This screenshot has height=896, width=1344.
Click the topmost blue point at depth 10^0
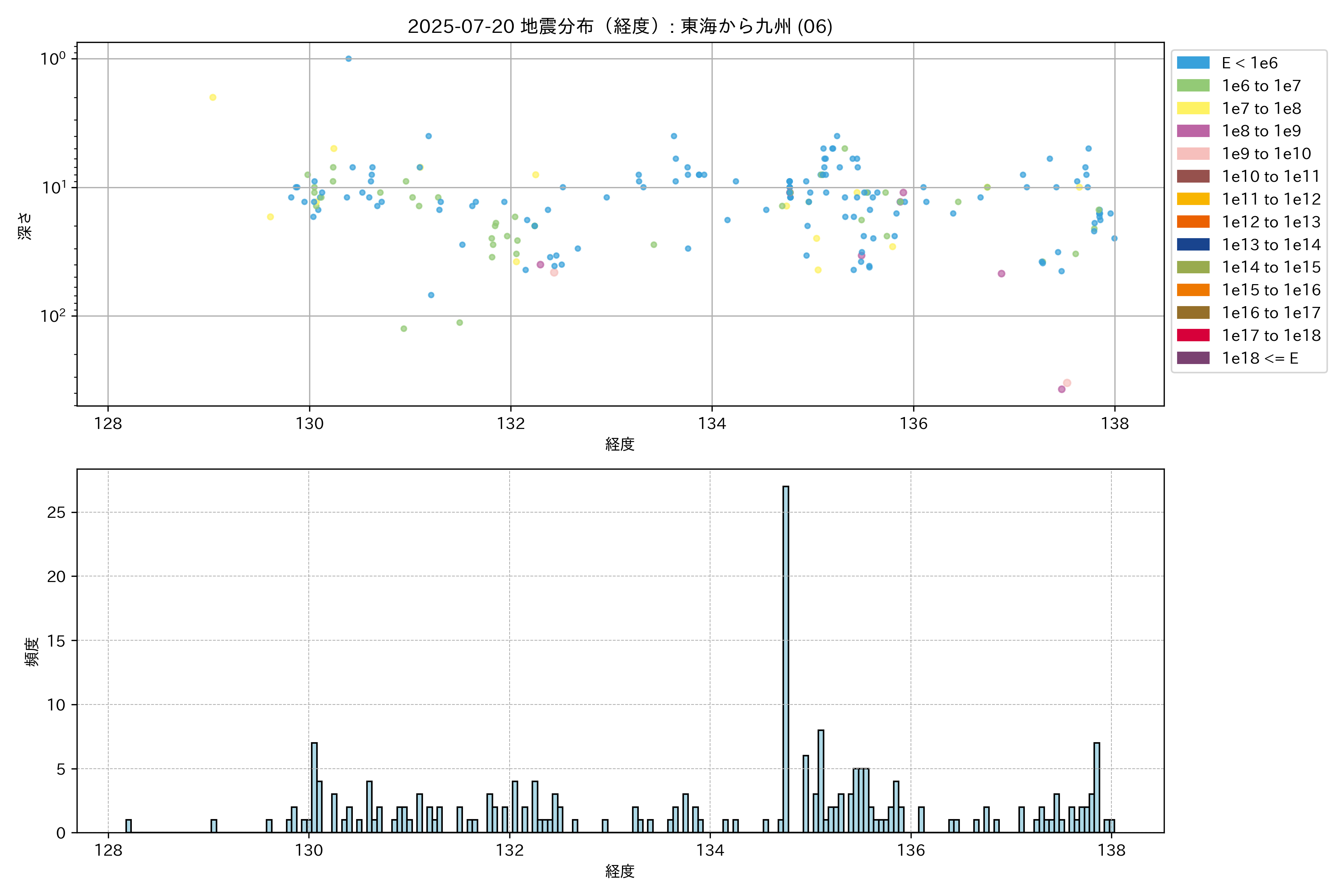point(349,59)
